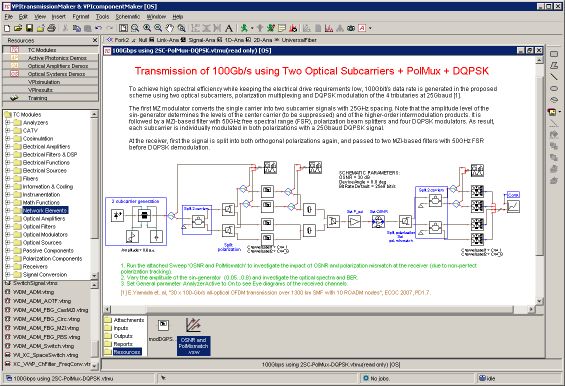Select the Pan hand tool
This screenshot has width=565, height=386.
point(169,28)
